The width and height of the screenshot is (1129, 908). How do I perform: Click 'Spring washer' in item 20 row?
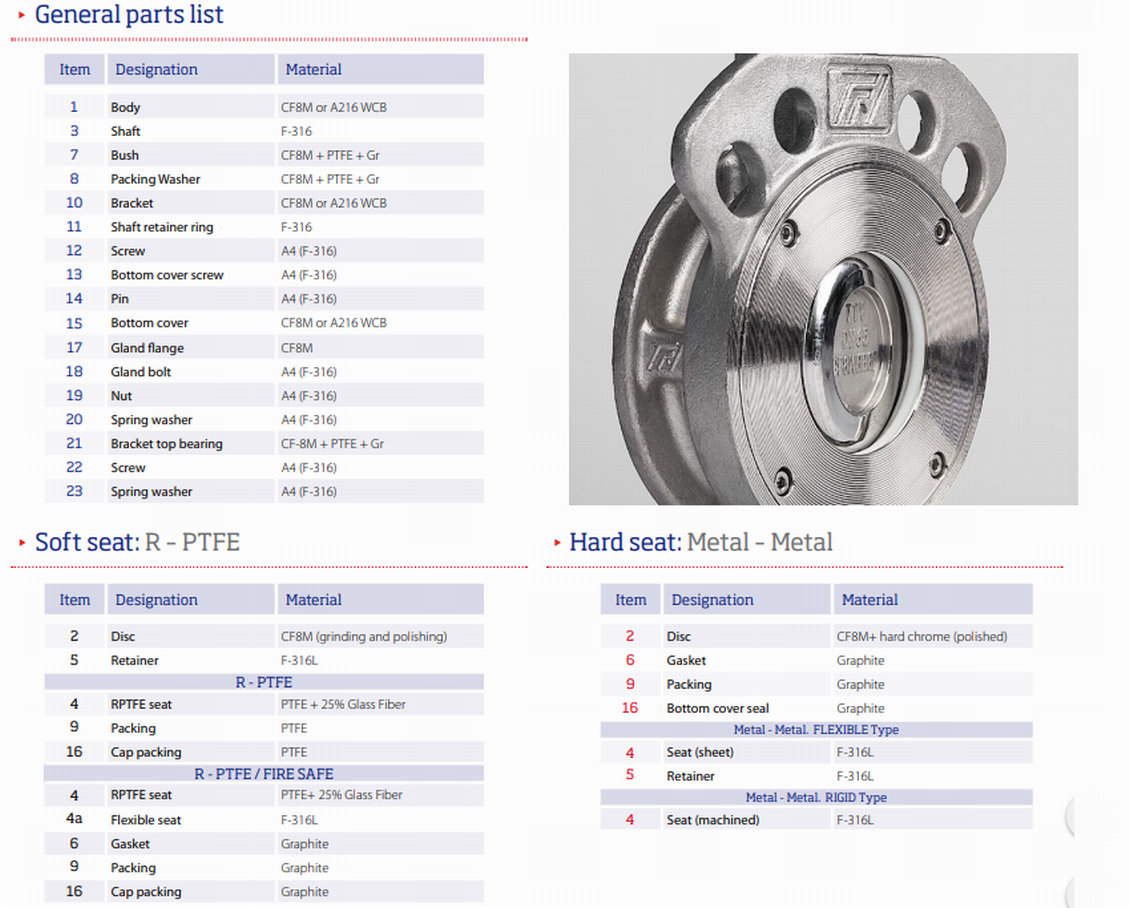pyautogui.click(x=151, y=420)
